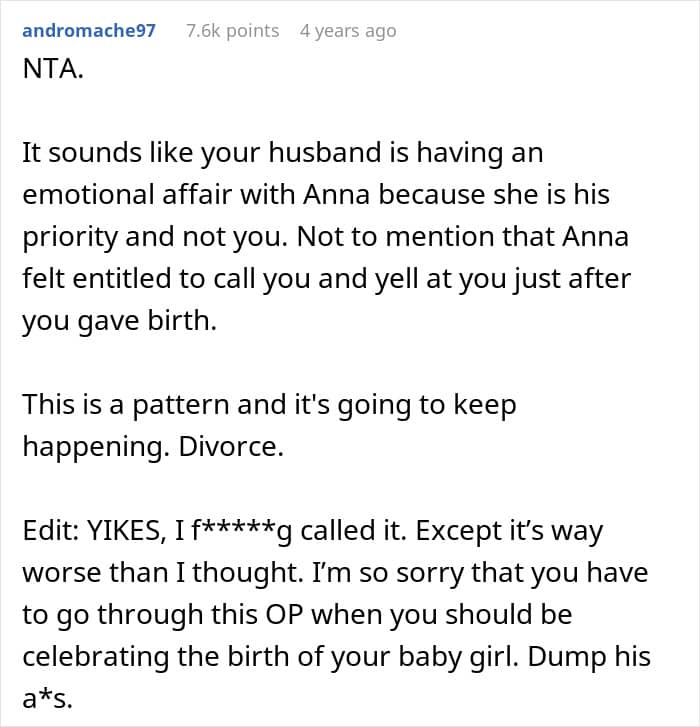Click the first Anna after 'affair with'
Image resolution: width=700 pixels, height=727 pixels.
[337, 194]
